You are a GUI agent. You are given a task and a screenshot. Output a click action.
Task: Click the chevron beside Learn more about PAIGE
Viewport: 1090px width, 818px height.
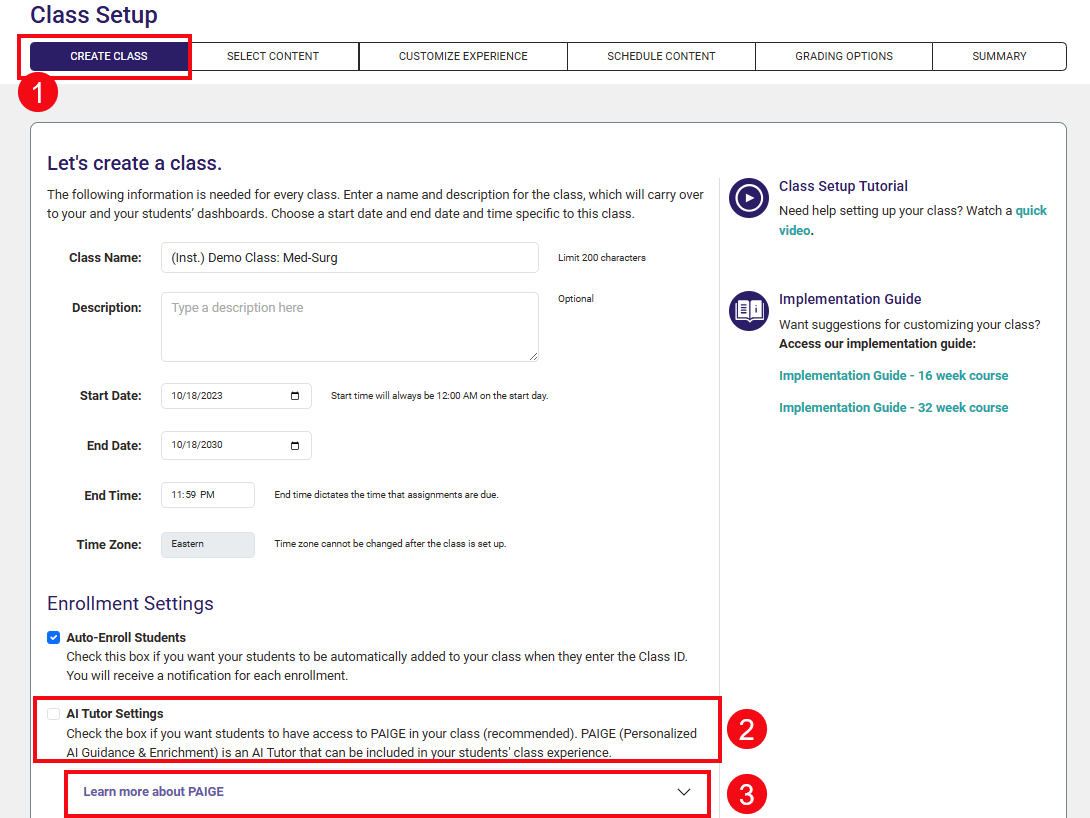click(684, 792)
